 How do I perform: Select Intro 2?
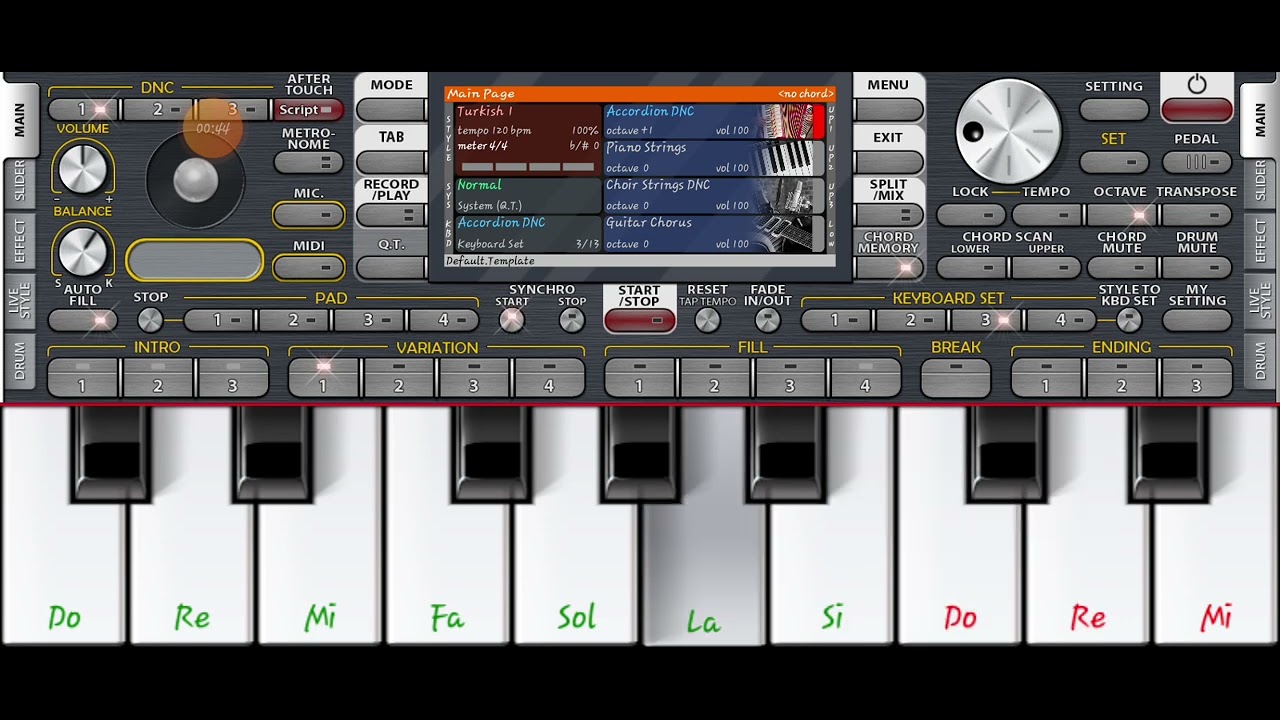158,378
